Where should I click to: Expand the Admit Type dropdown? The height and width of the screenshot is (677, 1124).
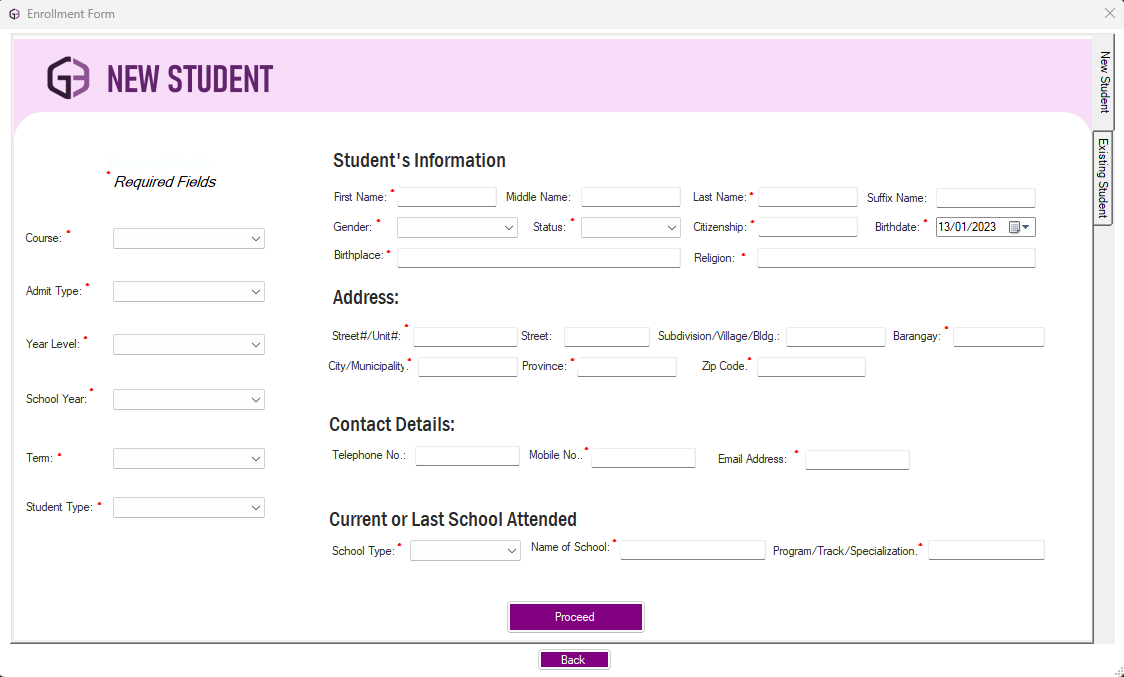coord(189,292)
